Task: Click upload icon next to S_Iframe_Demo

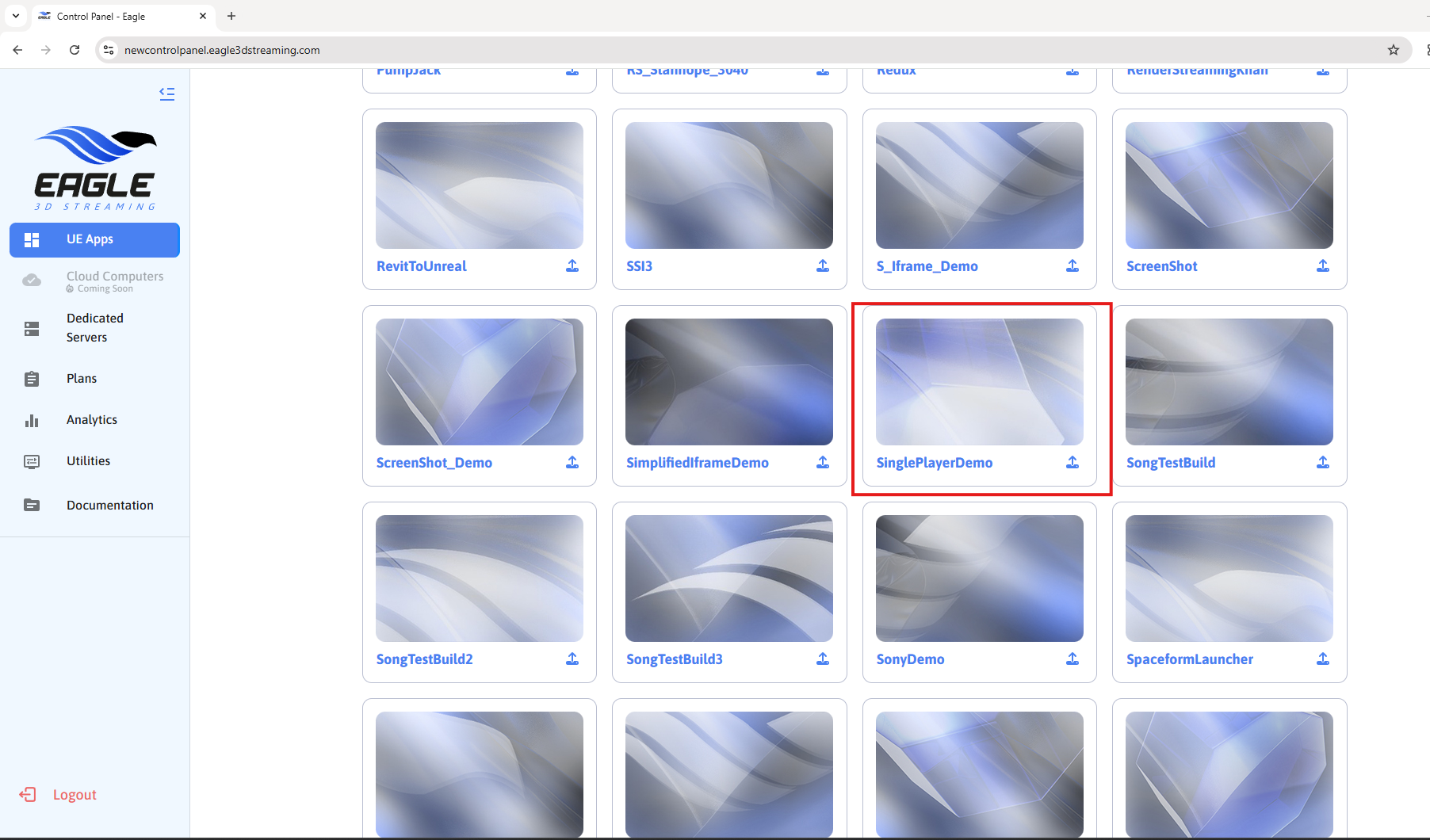Action: click(x=1072, y=266)
